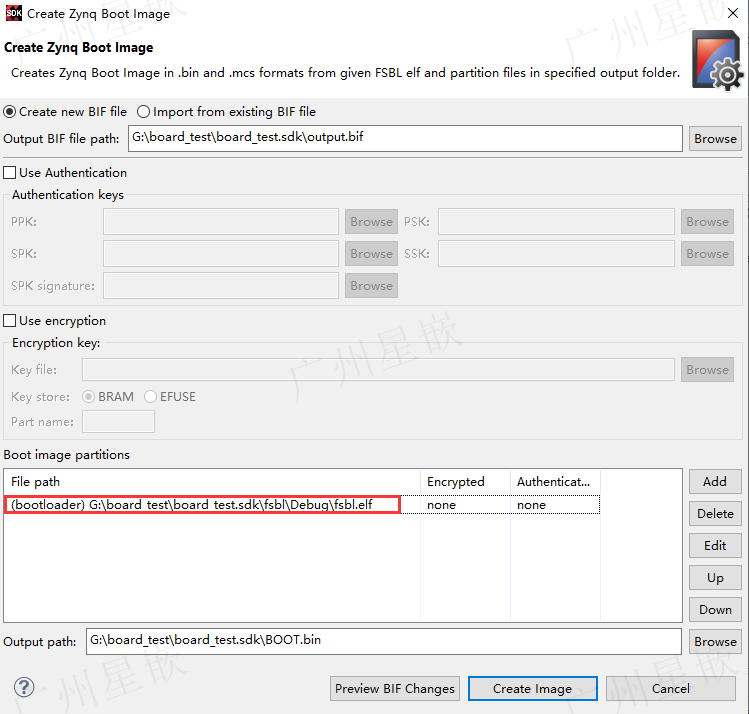The image size is (749, 714).
Task: Move partition Up in list
Action: pyautogui.click(x=715, y=577)
